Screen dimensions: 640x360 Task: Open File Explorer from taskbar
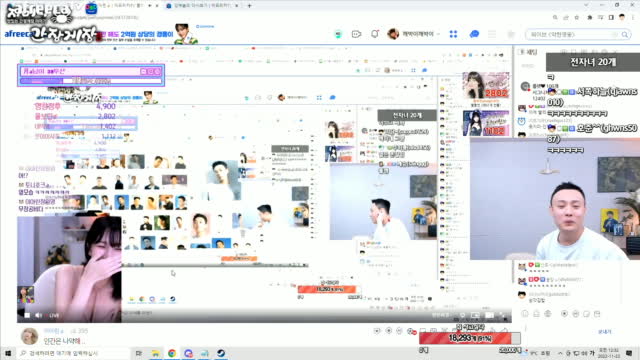pyautogui.click(x=156, y=353)
